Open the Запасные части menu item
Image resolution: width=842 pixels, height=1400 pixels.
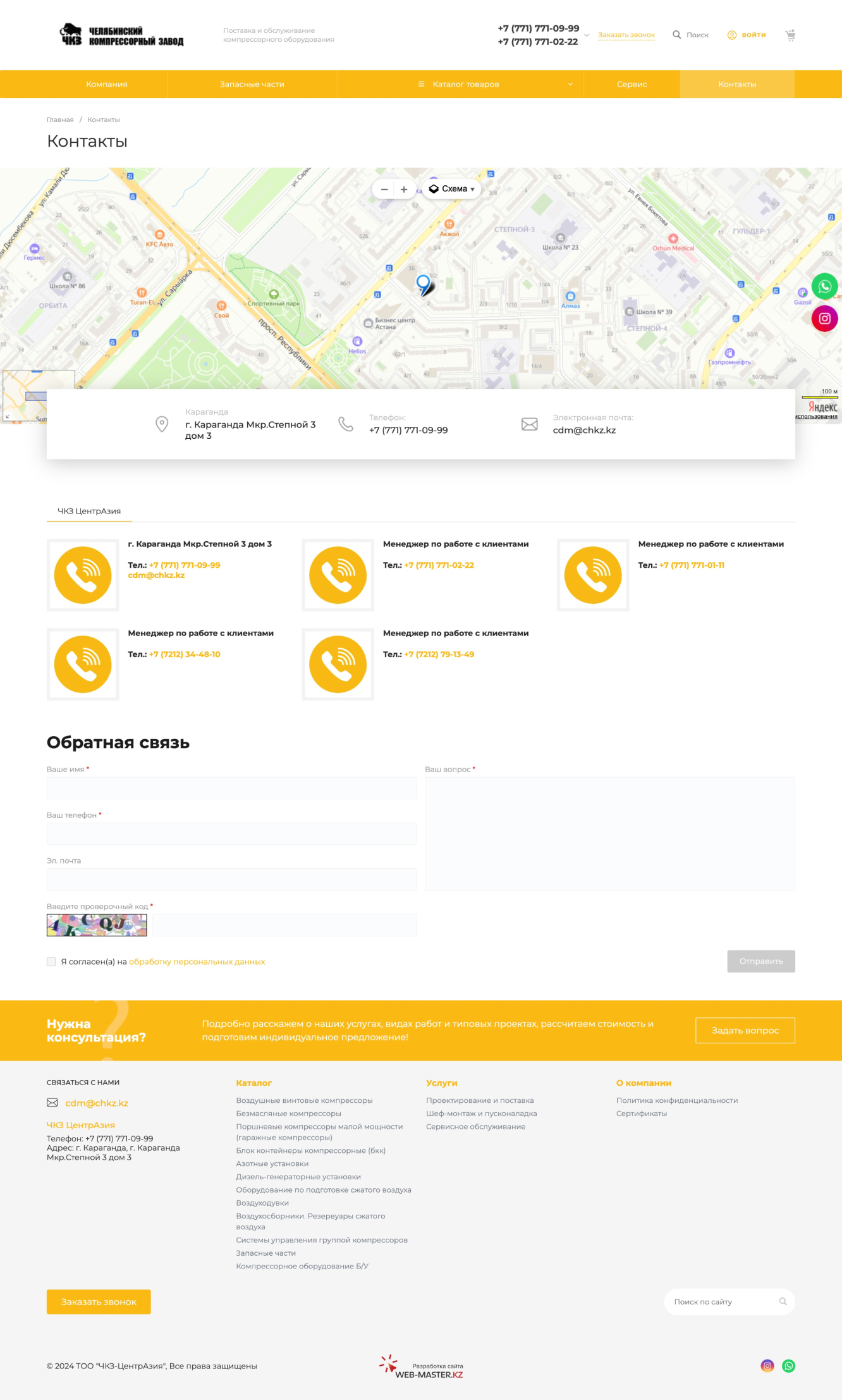252,84
